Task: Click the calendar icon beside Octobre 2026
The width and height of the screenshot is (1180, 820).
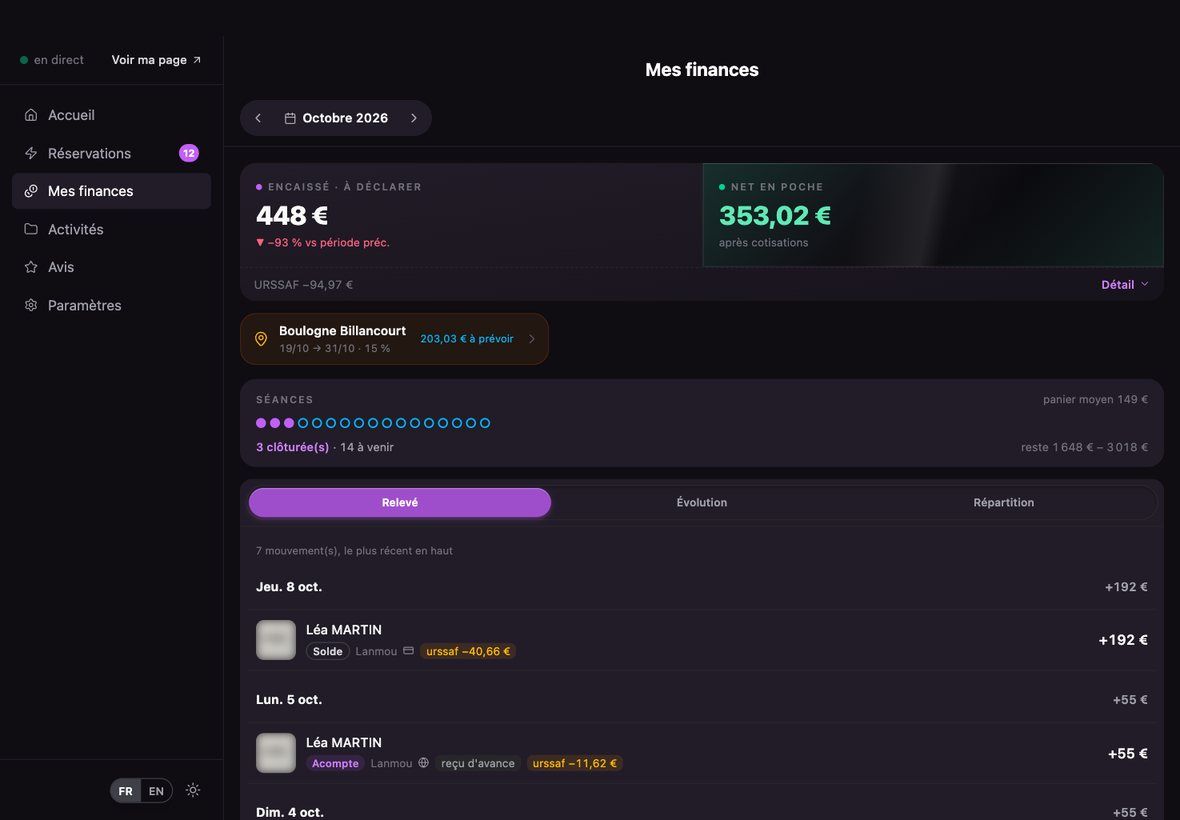Action: (x=290, y=118)
